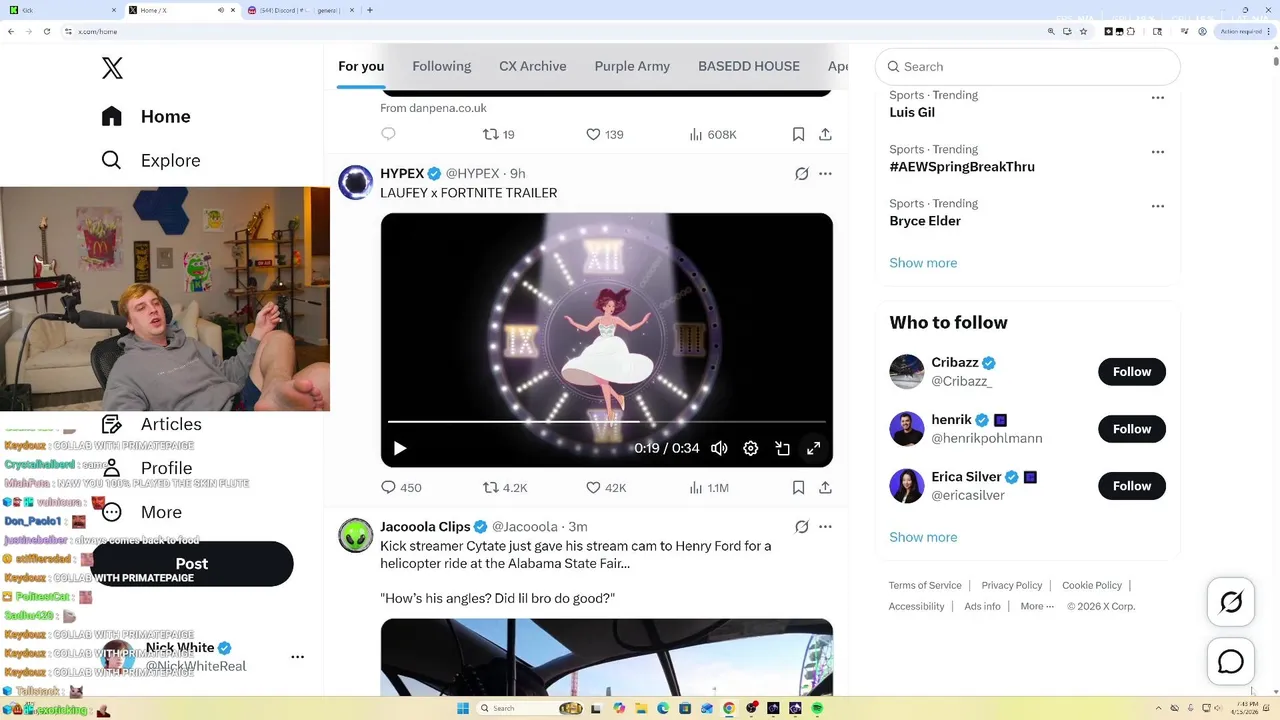
Task: Follow Cribazz
Action: point(1132,372)
